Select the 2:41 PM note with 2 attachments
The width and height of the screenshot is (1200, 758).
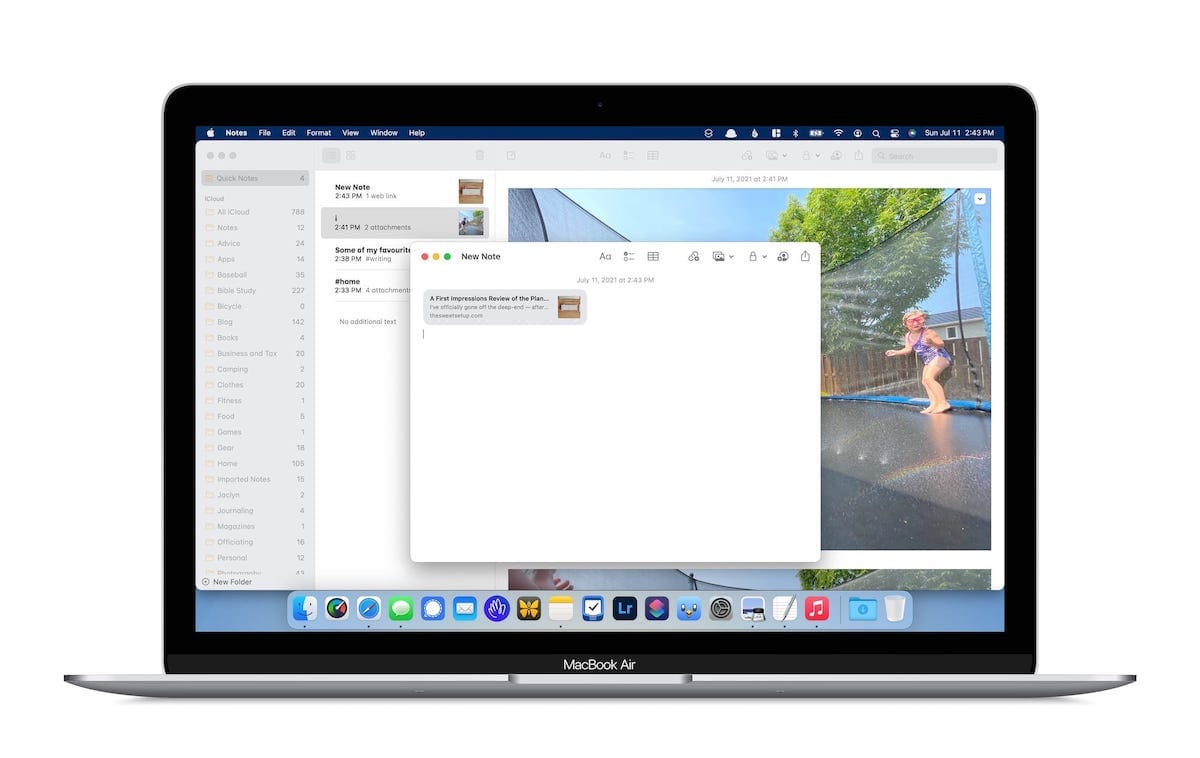(407, 222)
